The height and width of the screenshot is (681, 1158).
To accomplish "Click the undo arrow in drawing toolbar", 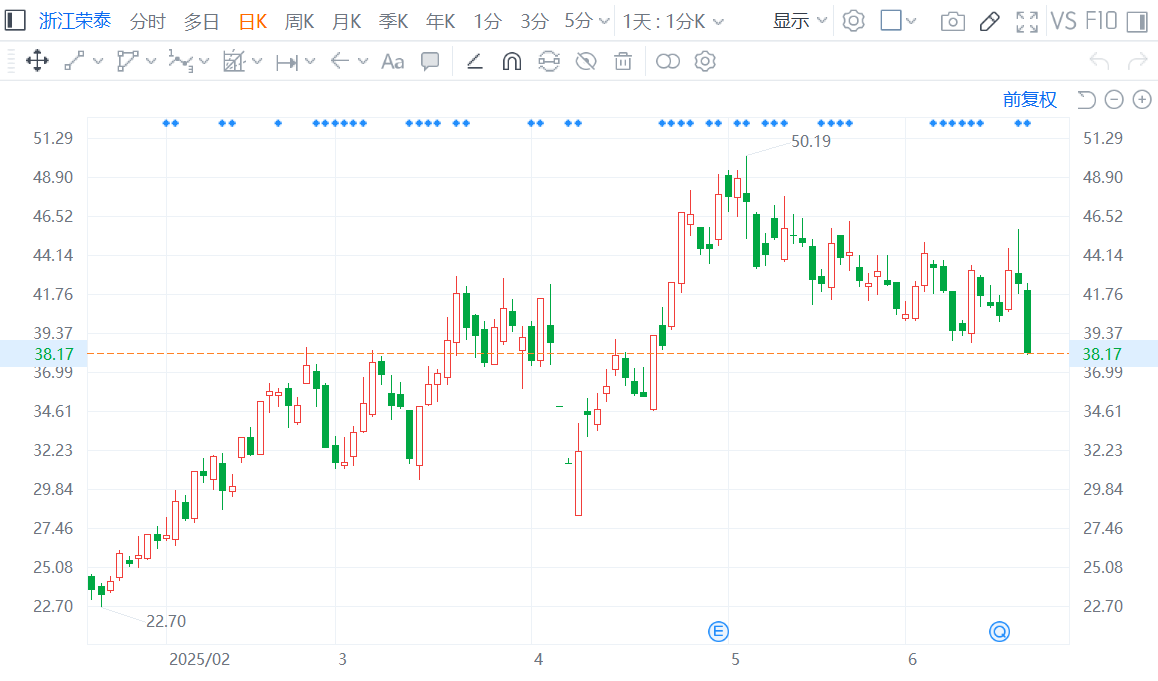I will click(x=1099, y=61).
